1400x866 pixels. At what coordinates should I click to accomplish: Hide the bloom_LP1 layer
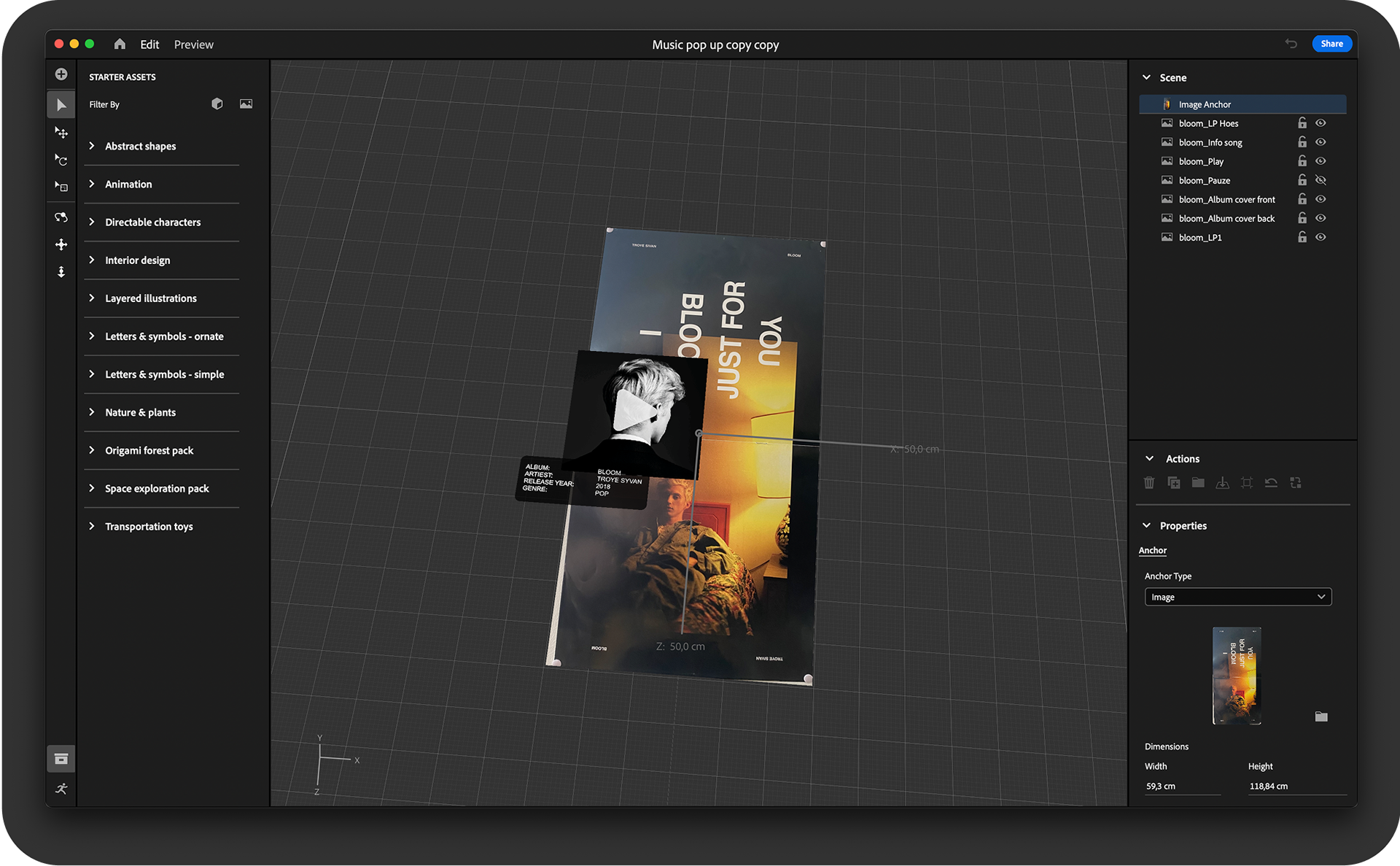pyautogui.click(x=1321, y=237)
